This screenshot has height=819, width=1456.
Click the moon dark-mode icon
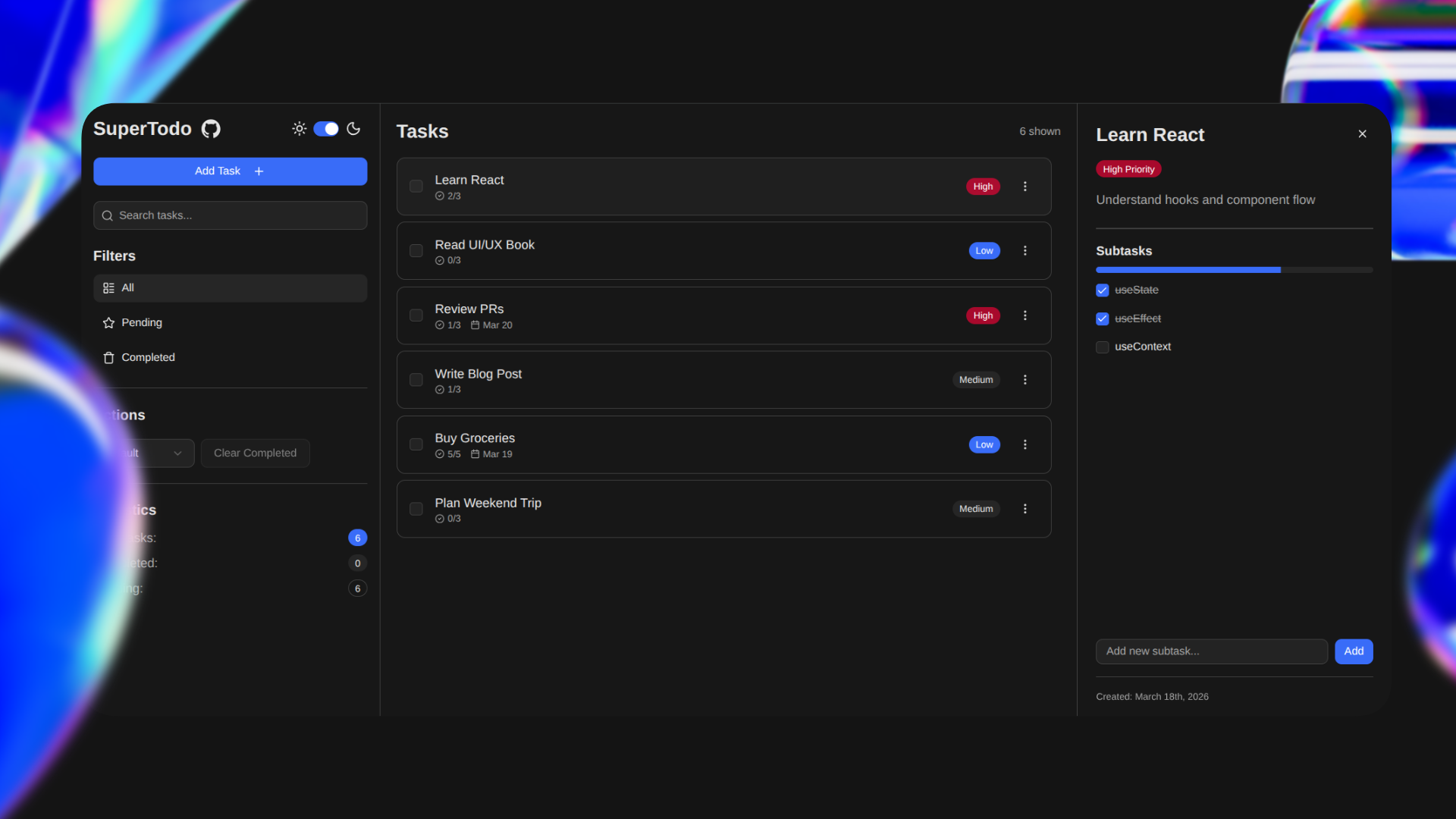click(x=353, y=129)
